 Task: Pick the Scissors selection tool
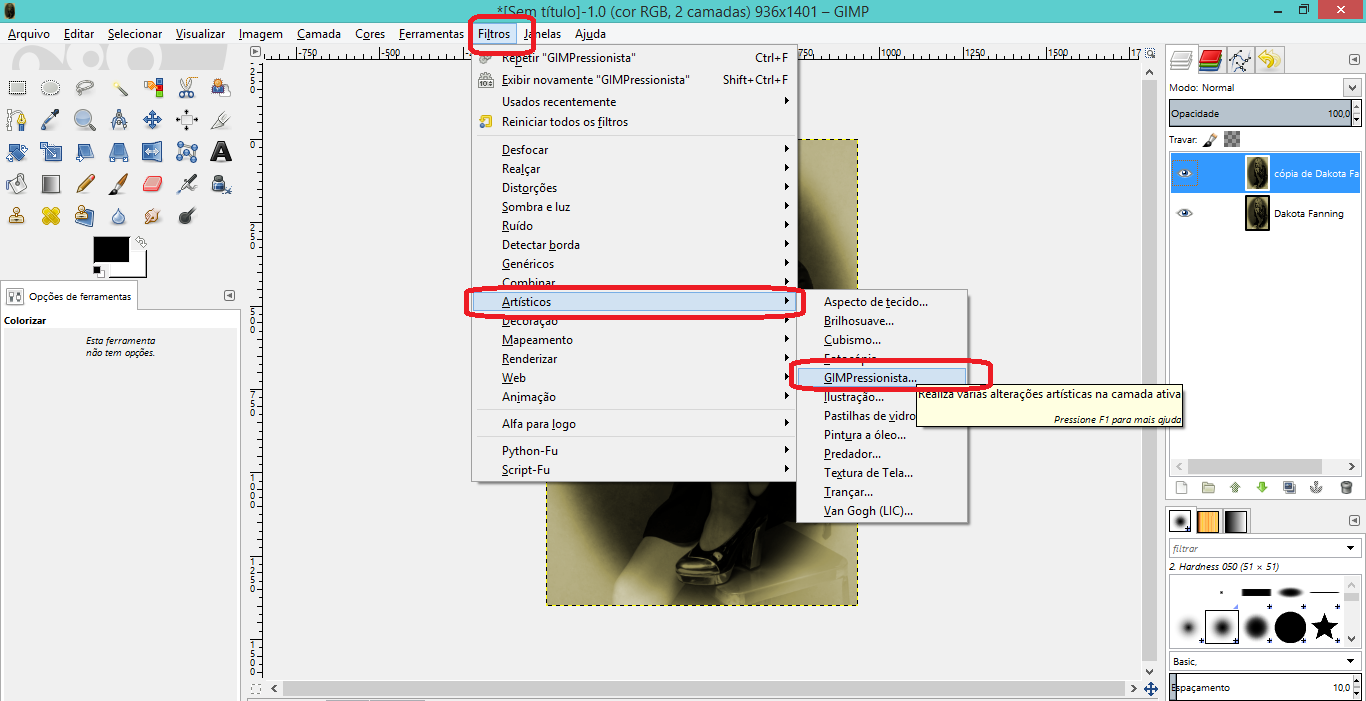pyautogui.click(x=186, y=88)
